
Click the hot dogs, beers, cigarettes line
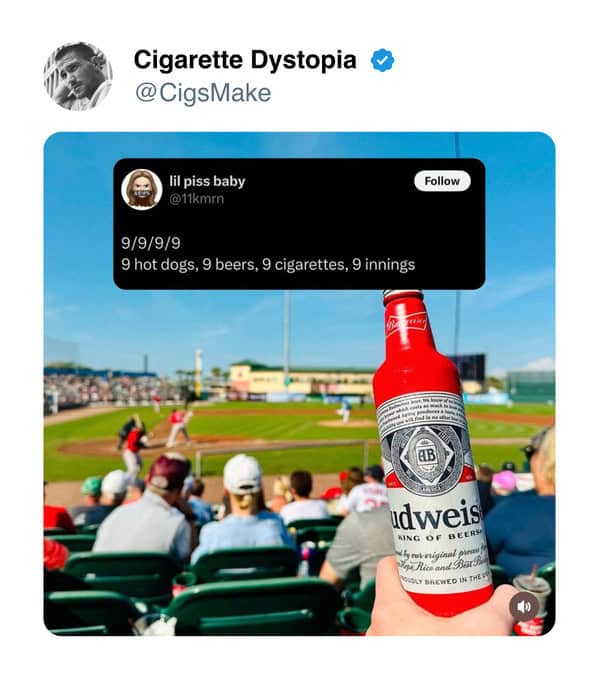click(268, 264)
